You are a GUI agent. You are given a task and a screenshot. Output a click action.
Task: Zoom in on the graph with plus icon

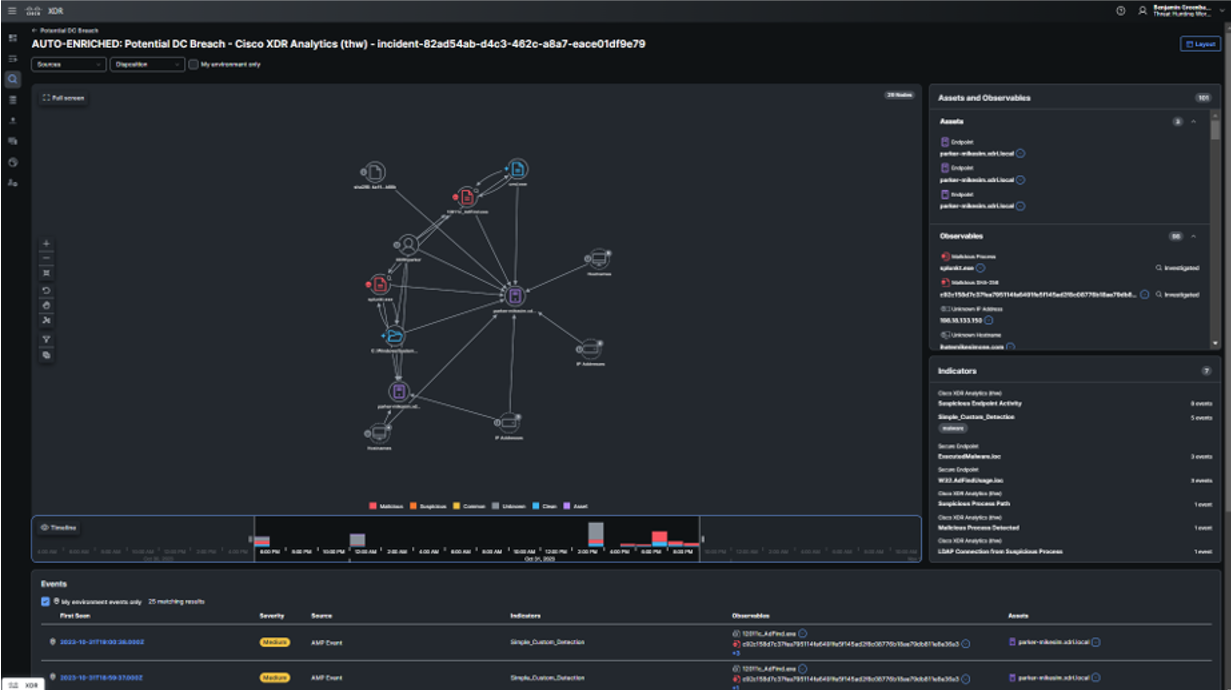[46, 244]
